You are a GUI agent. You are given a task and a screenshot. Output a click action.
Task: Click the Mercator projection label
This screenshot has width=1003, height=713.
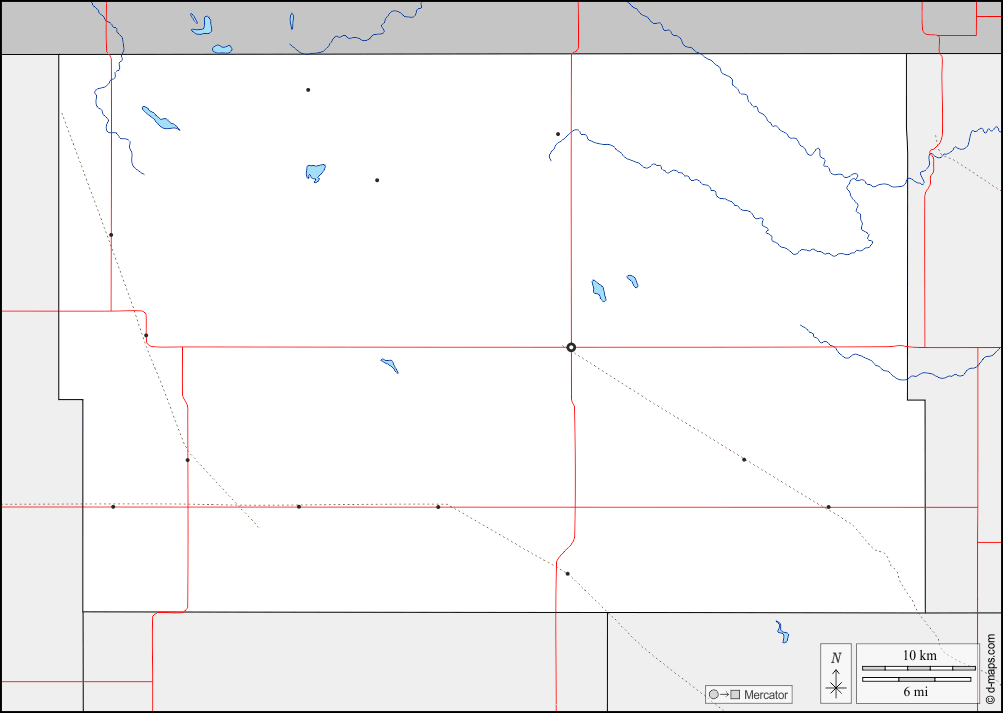pos(765,695)
